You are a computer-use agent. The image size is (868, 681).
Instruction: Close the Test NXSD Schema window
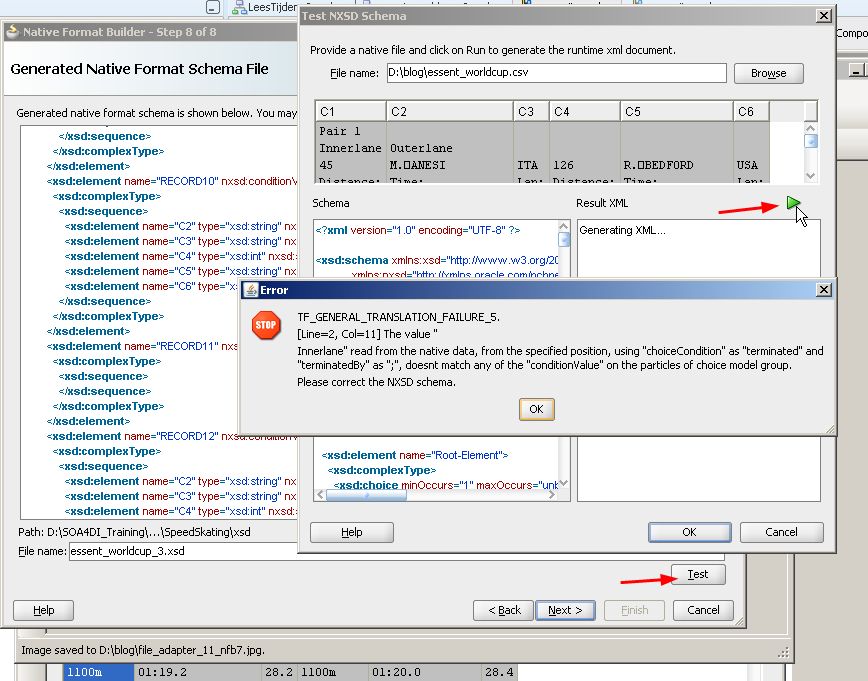(823, 16)
